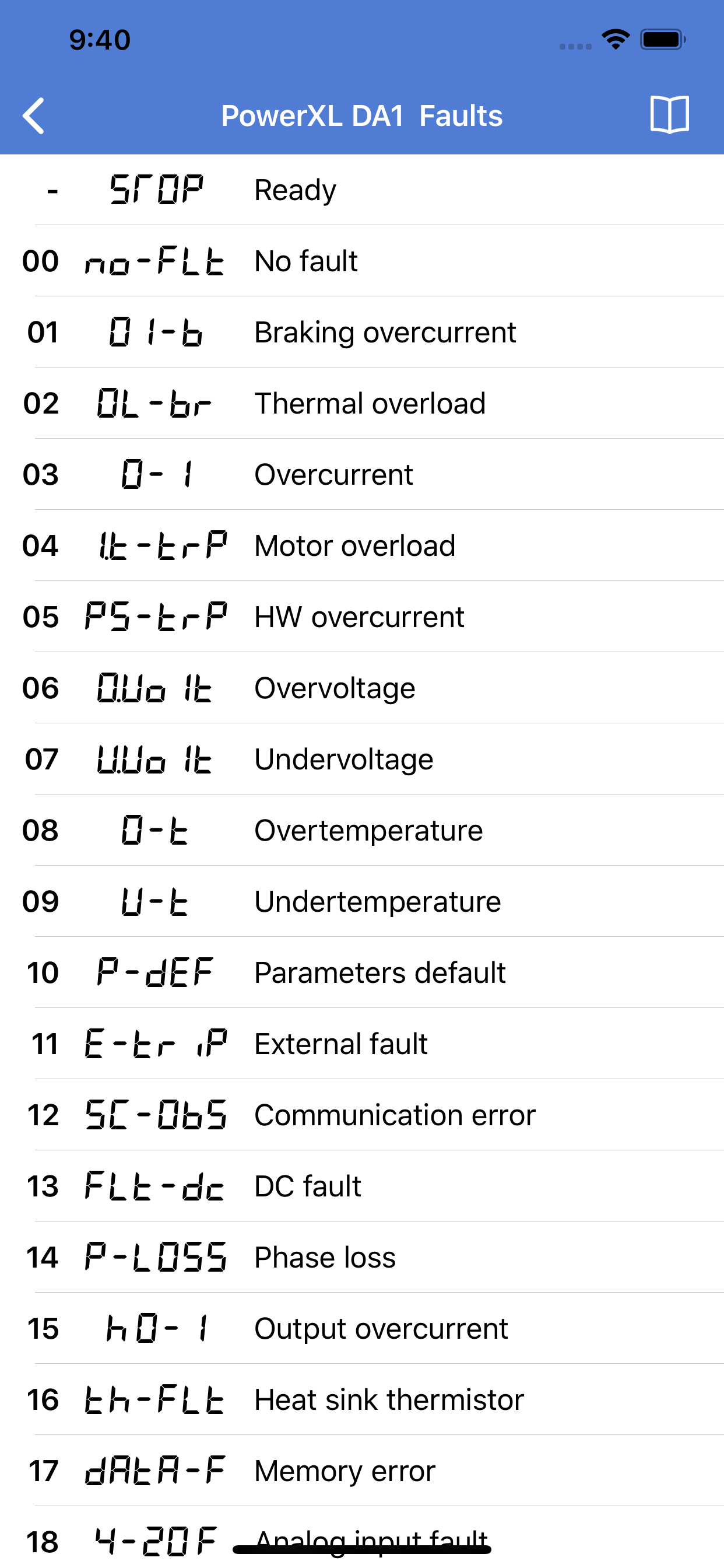This screenshot has height=1568, width=724.
Task: Select fault 01 Braking overcurrent
Action: (x=362, y=332)
